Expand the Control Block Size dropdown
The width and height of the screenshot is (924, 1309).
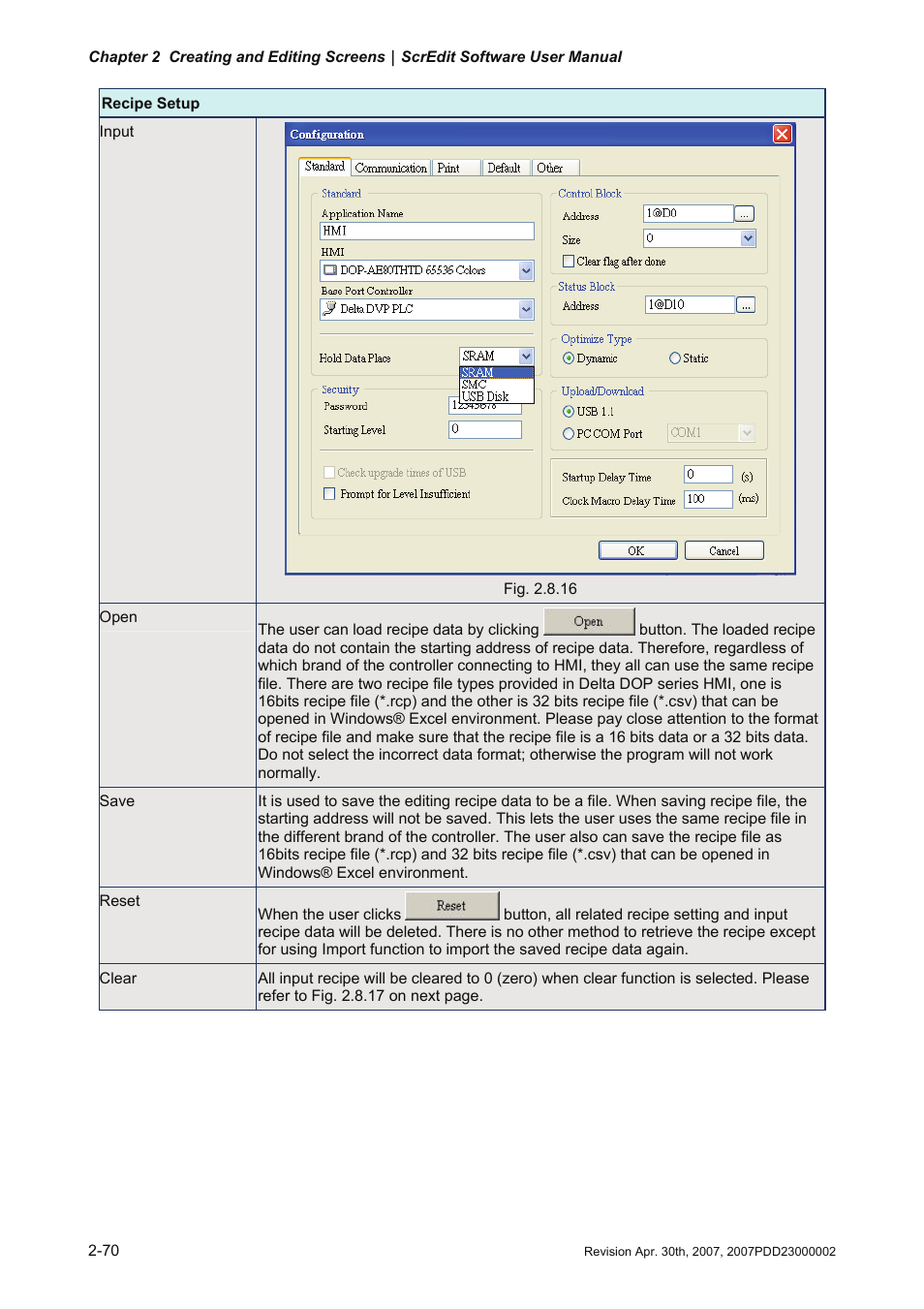tap(748, 238)
